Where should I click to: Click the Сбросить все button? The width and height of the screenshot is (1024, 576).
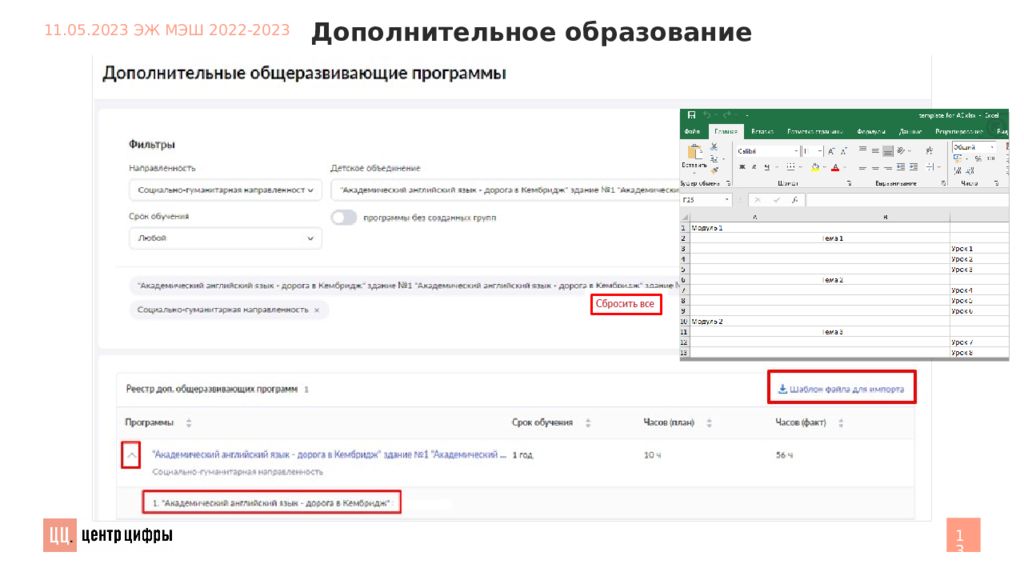point(626,304)
